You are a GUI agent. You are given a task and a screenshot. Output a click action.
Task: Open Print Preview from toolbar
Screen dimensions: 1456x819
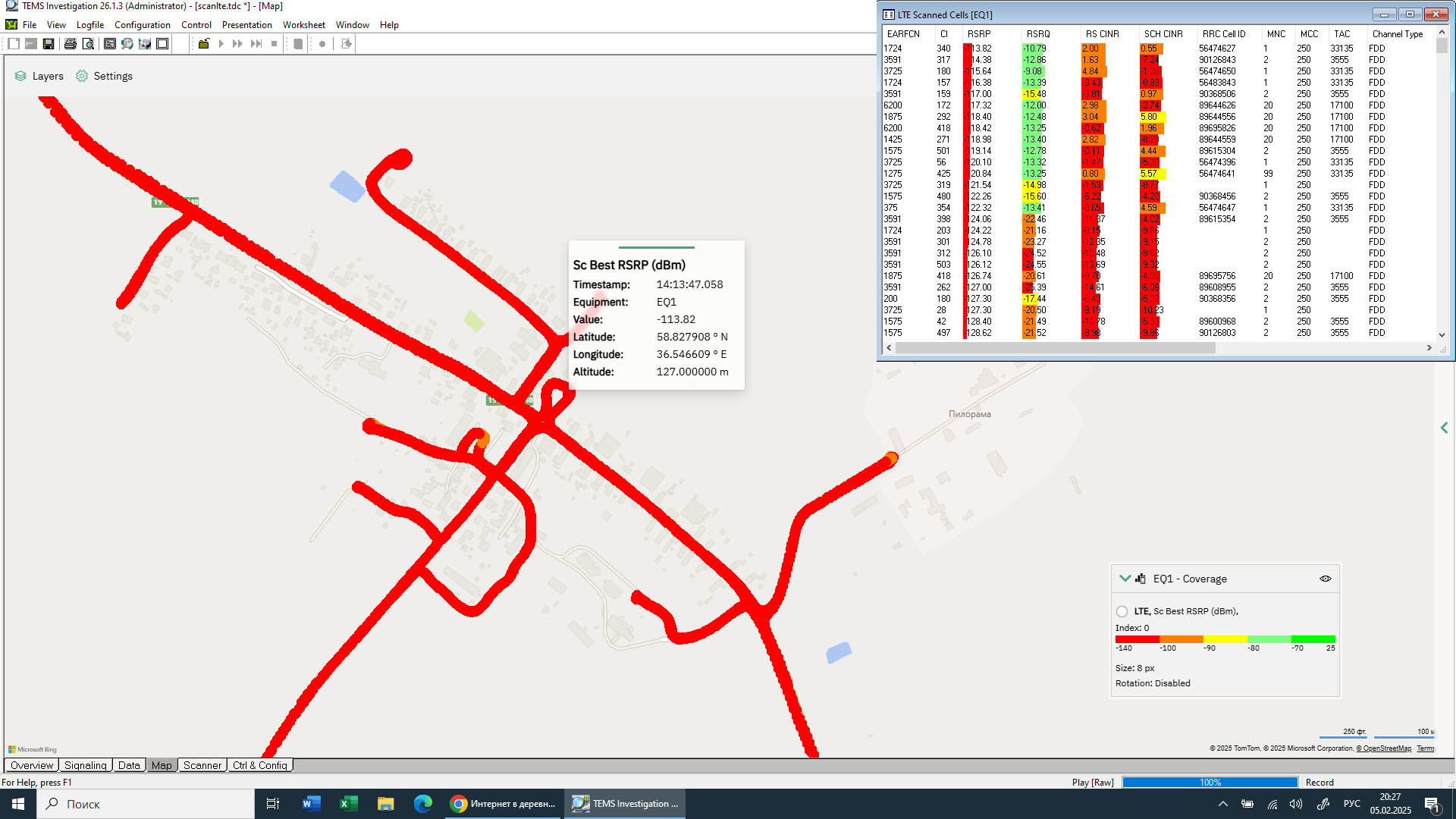coord(88,44)
